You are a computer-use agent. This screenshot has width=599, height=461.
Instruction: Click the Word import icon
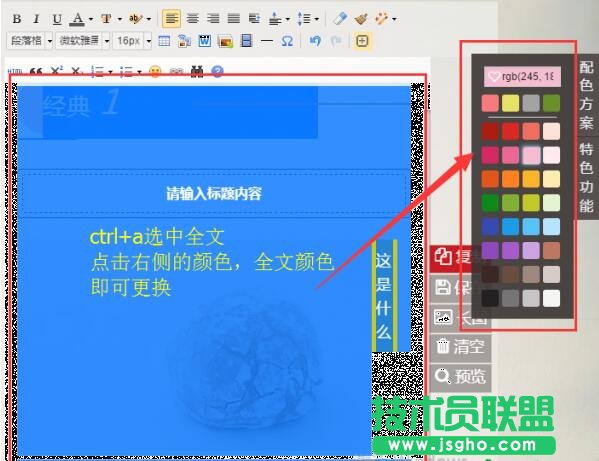pos(204,41)
